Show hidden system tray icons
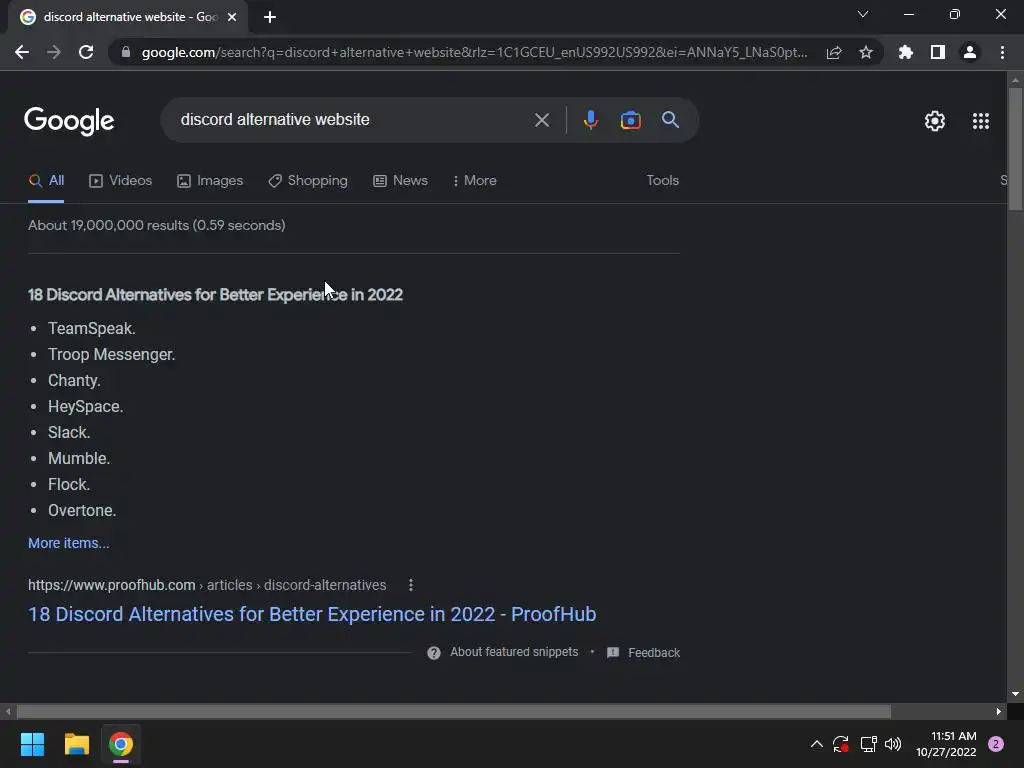The width and height of the screenshot is (1024, 768). click(816, 744)
